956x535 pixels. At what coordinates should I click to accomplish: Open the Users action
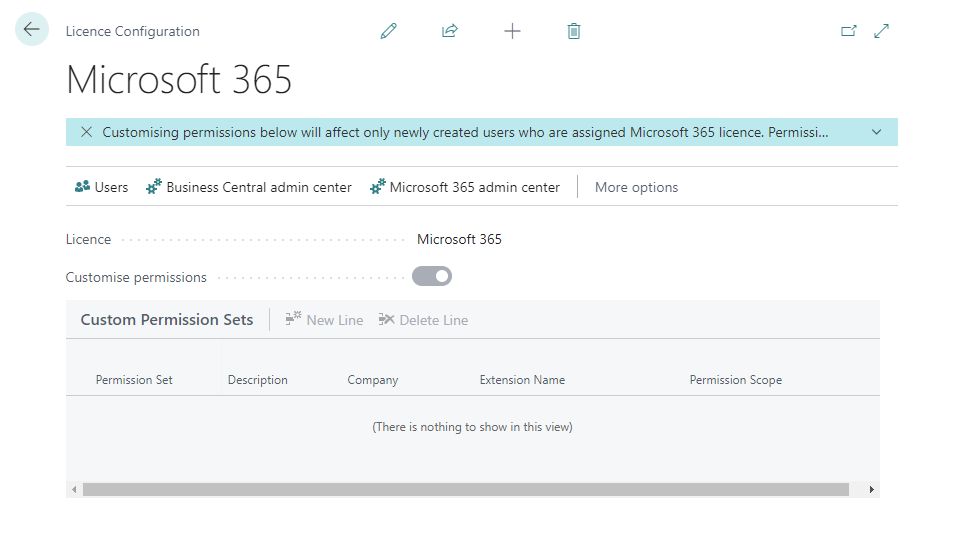(101, 187)
